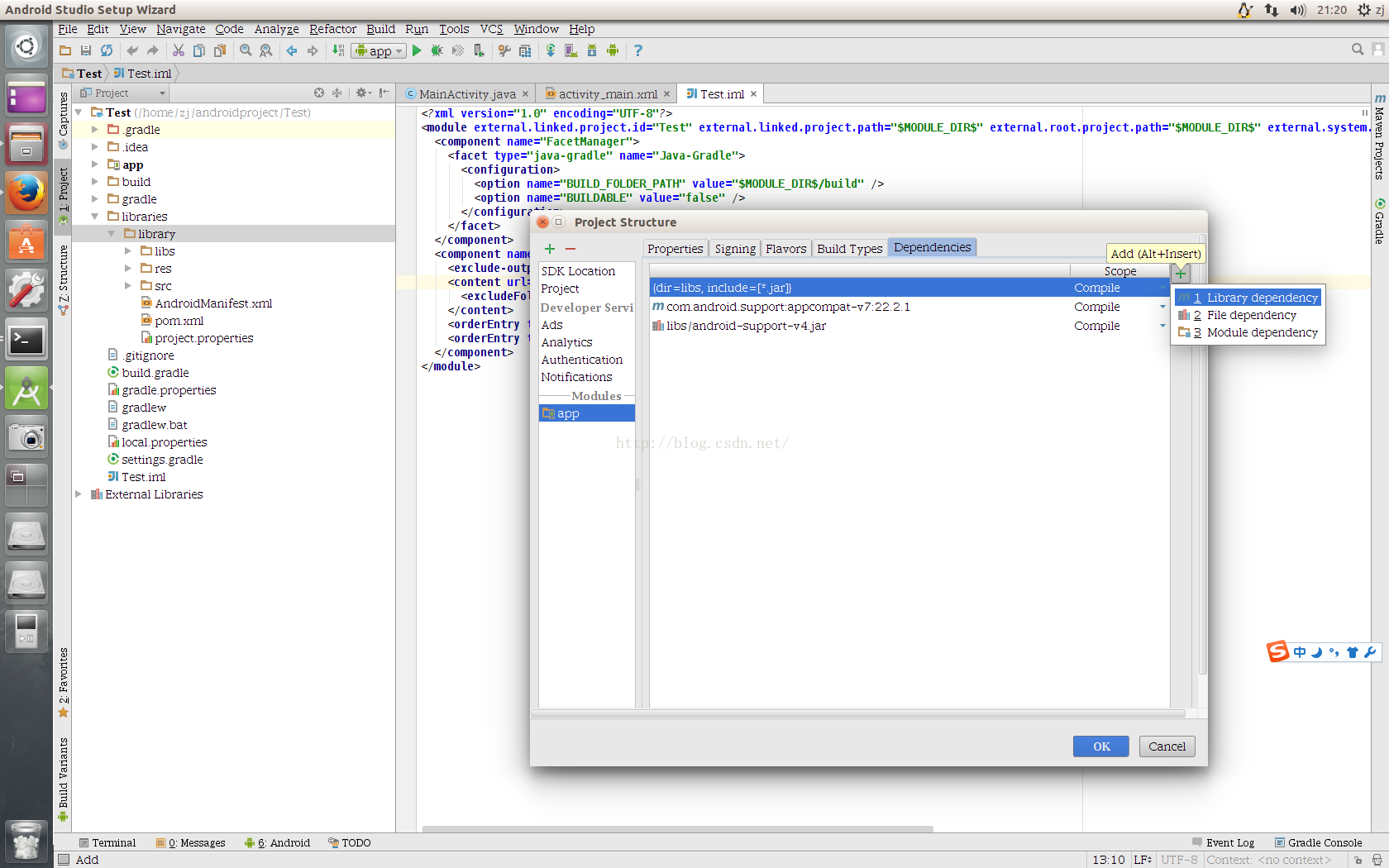Run app with green play icon

tap(417, 50)
